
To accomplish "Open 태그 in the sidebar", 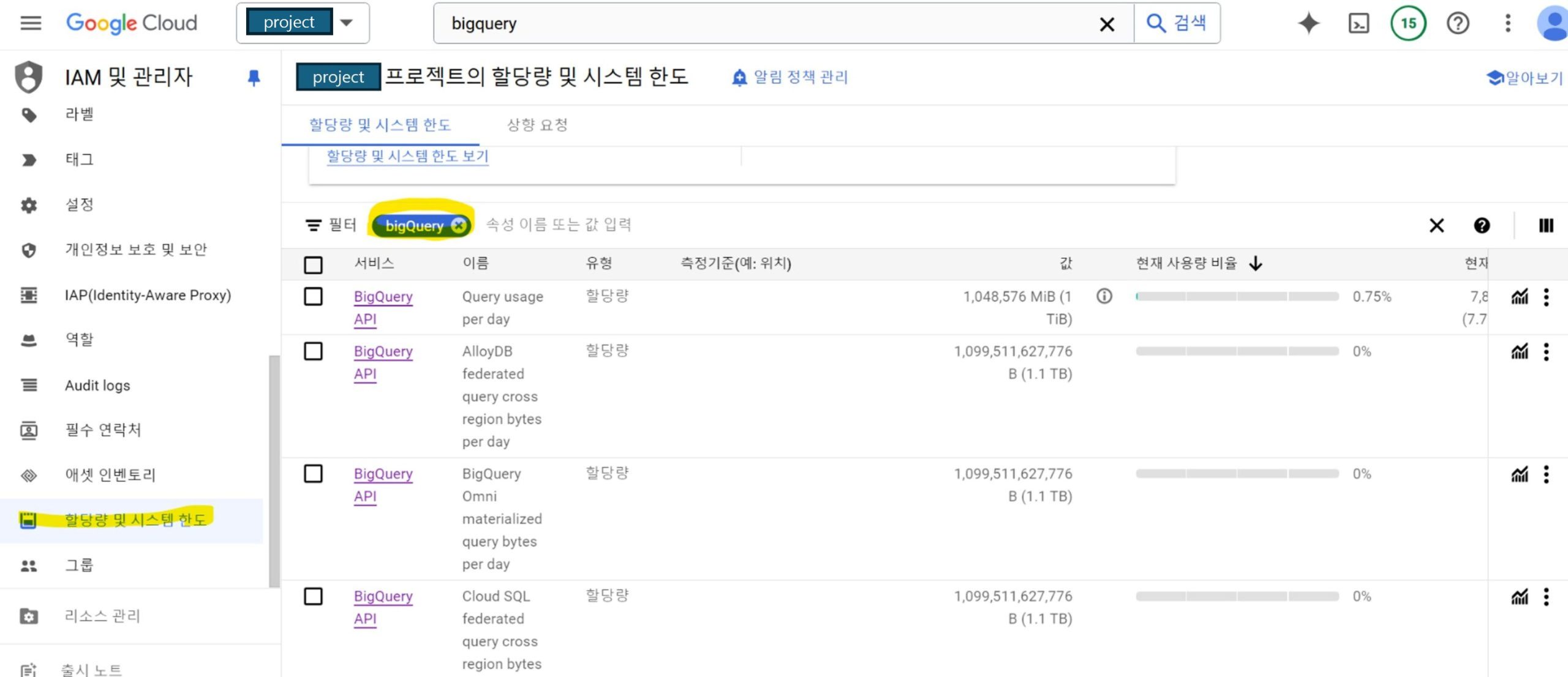I will coord(80,159).
